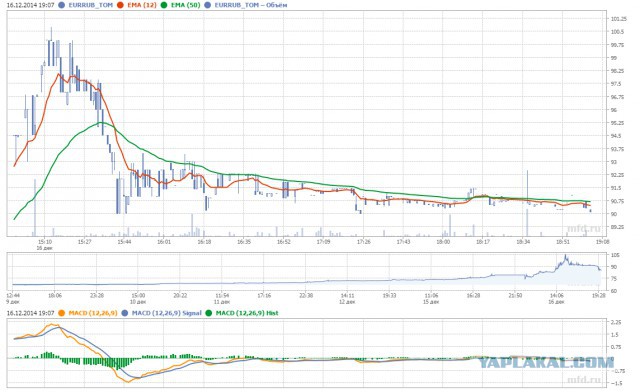Click the 23:28 navigator time label

pos(97,295)
